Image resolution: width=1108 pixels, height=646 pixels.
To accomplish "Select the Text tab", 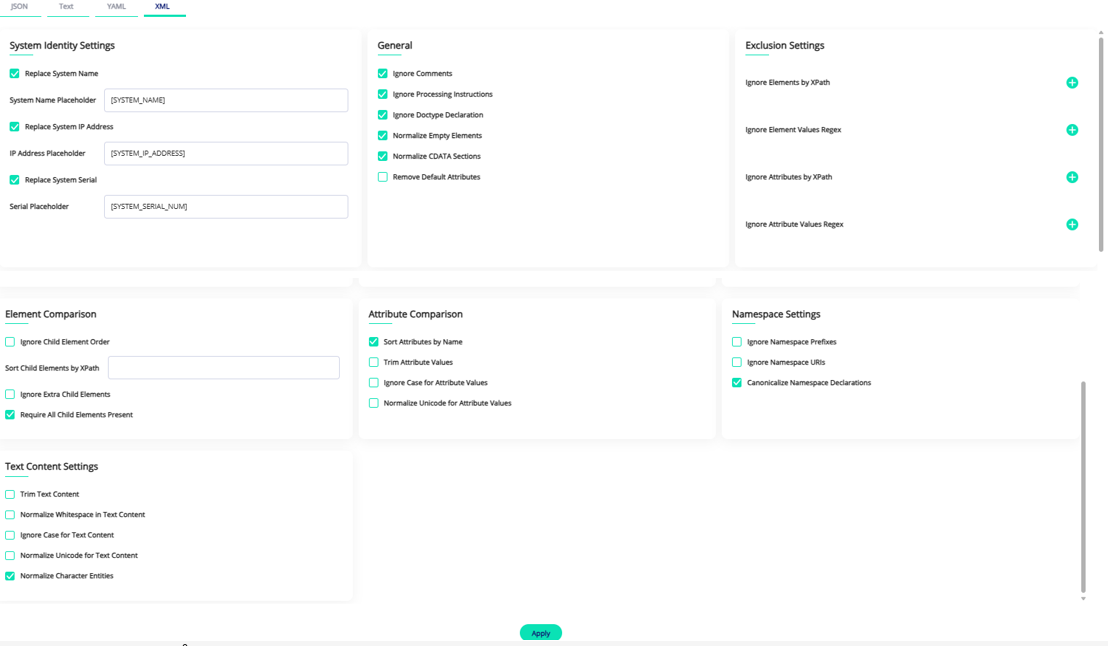I will [x=66, y=7].
